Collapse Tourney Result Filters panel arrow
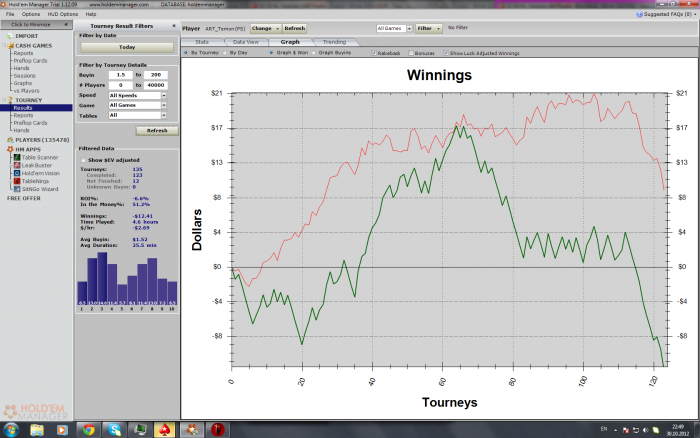This screenshot has width=700, height=438. [x=174, y=26]
